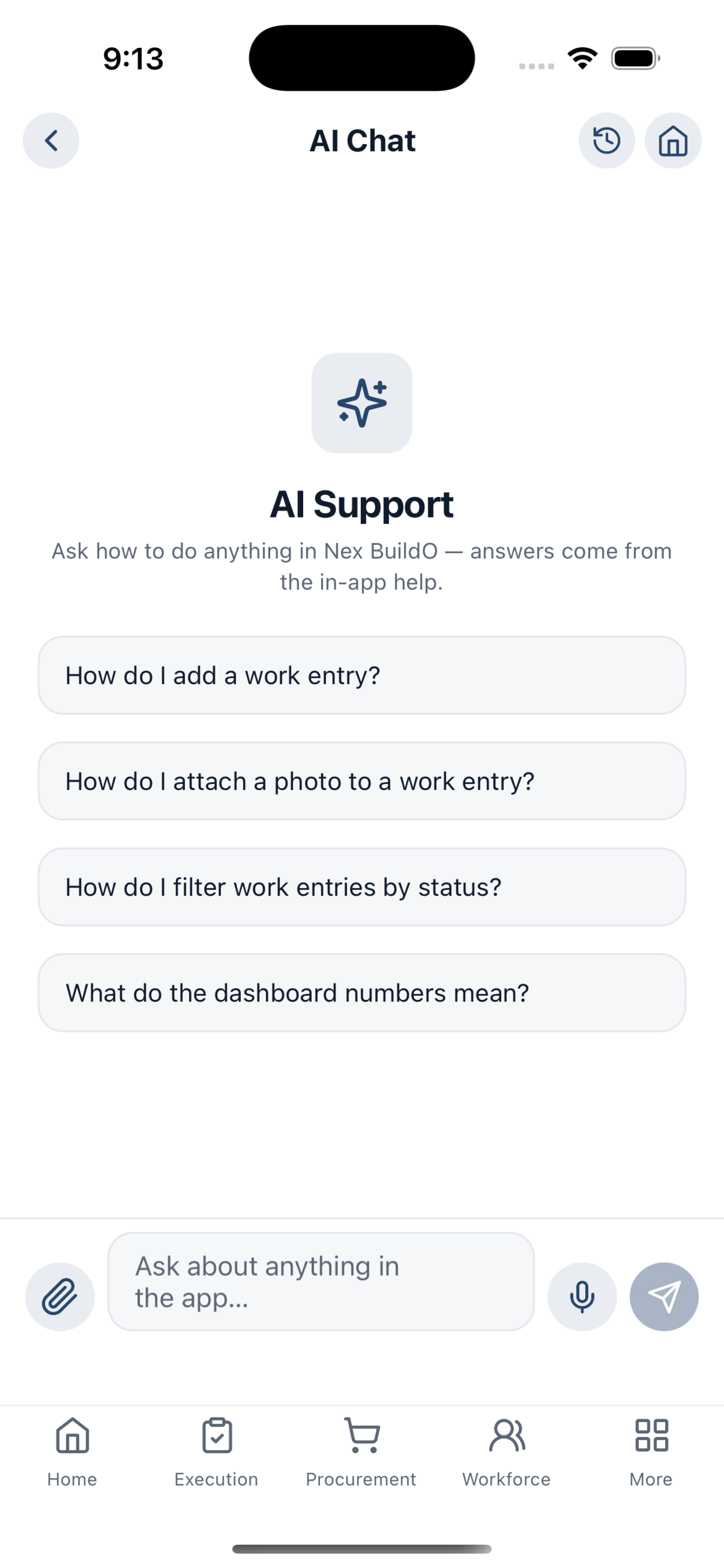
Task: Open chat history clock icon
Action: [607, 141]
